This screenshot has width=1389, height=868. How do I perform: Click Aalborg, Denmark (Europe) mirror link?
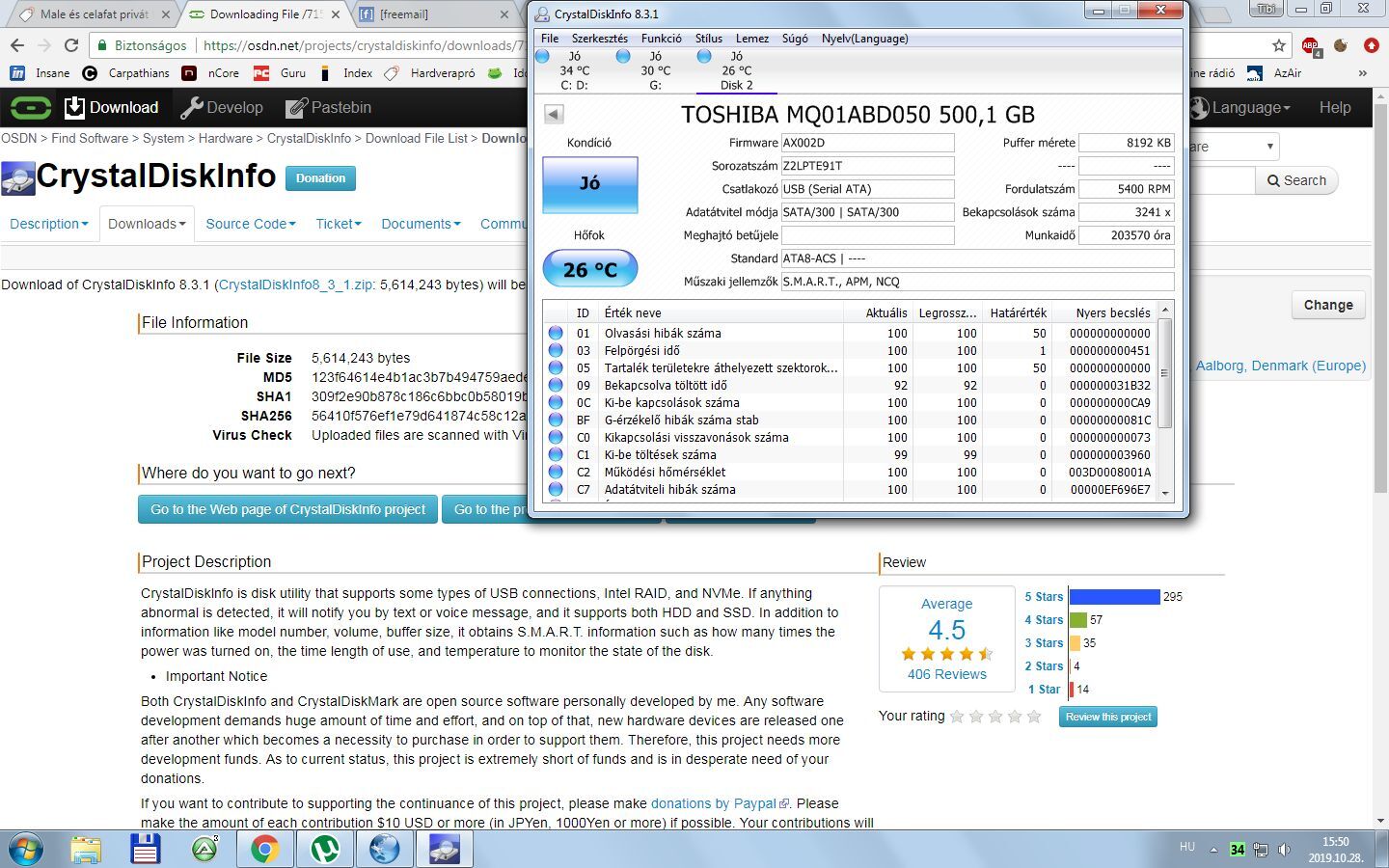click(1281, 366)
